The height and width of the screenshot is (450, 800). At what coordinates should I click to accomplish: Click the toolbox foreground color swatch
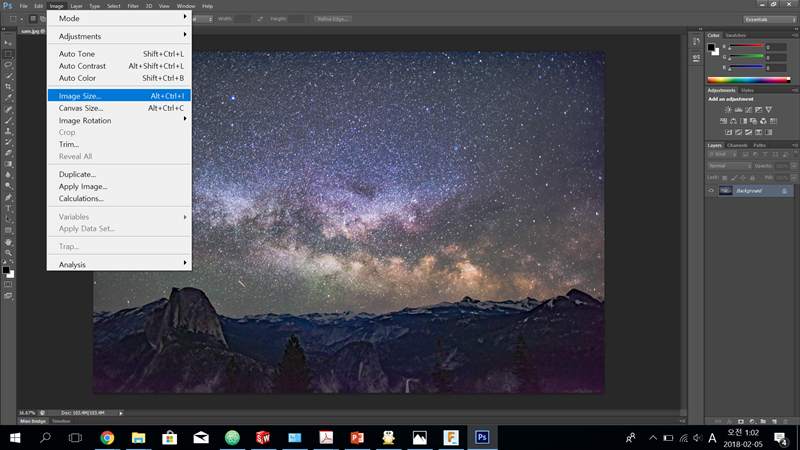point(6,270)
